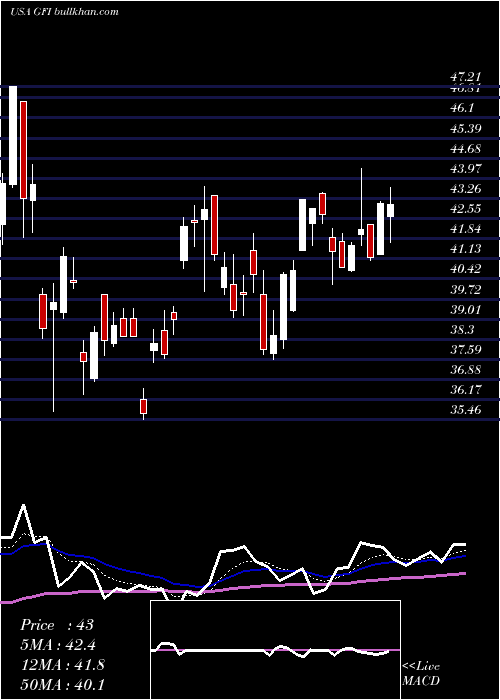Select the 46.1 price level label
This screenshot has width=500, height=700.
click(462, 108)
